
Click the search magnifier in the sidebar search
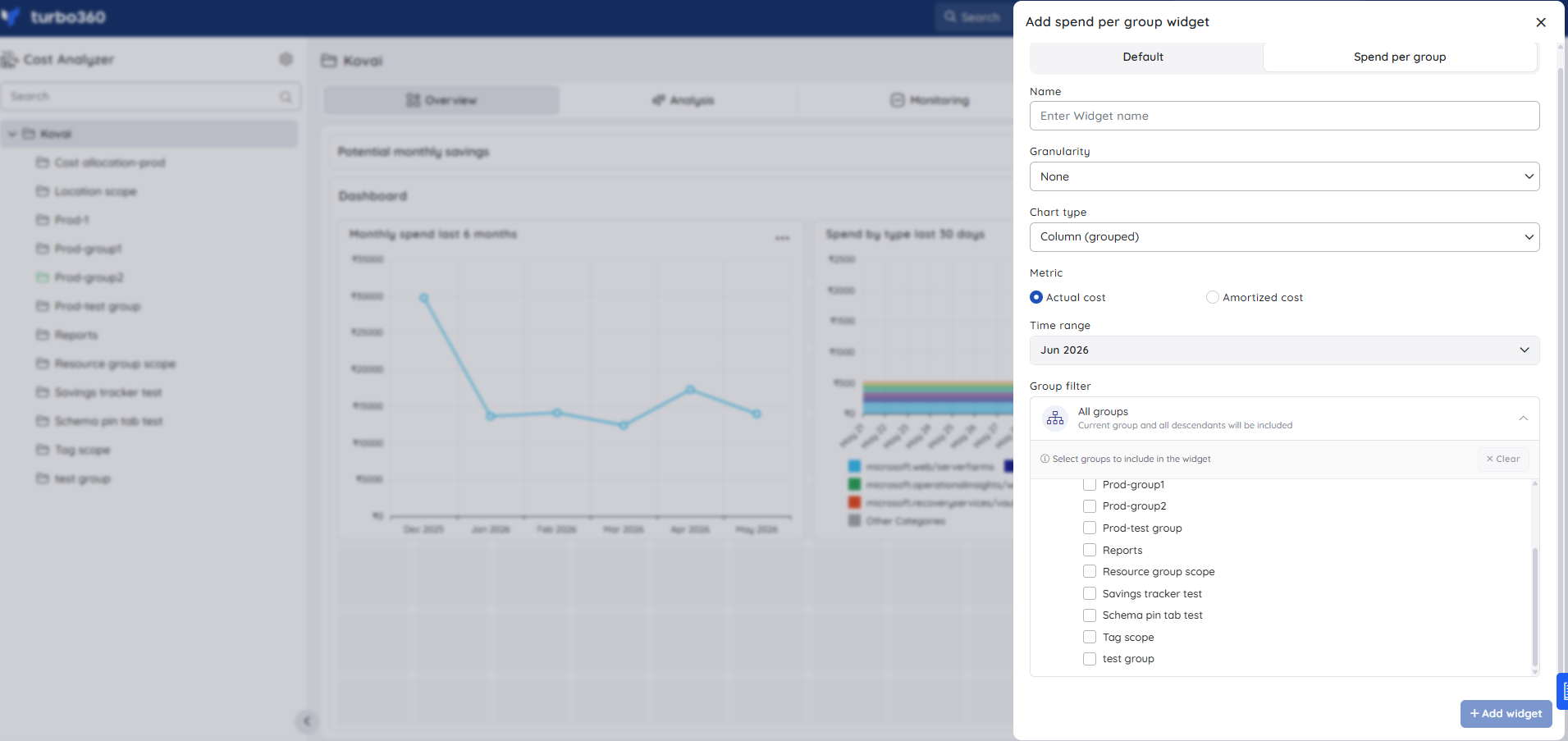pos(286,97)
